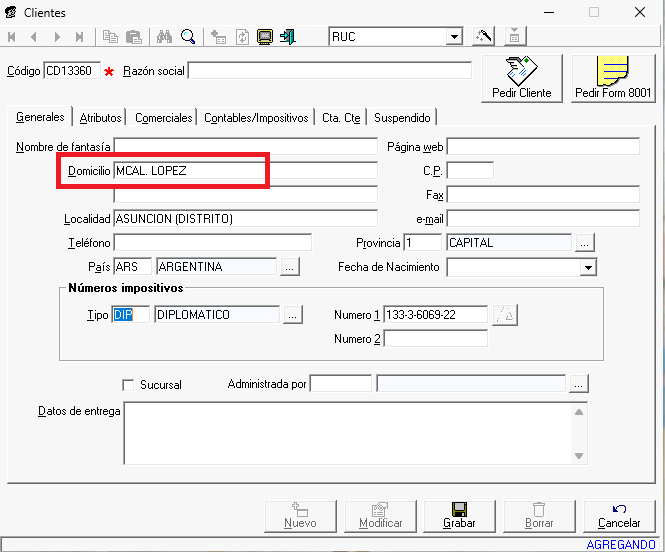Click the Razón social input field
This screenshot has height=552, width=665.
click(x=329, y=71)
